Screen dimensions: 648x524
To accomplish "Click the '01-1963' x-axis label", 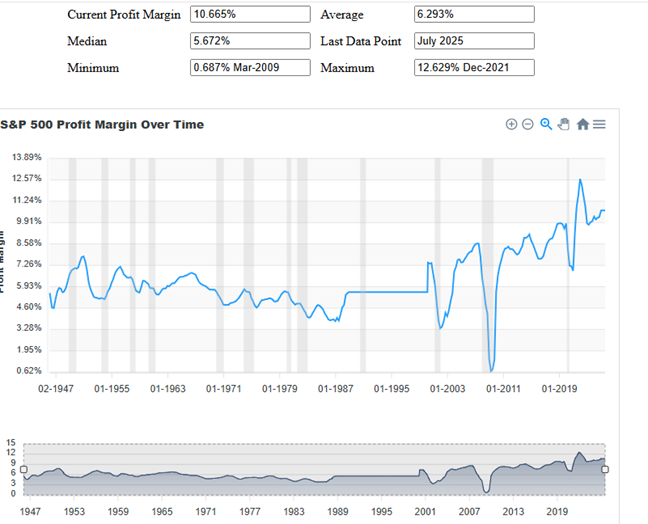I will [x=168, y=389].
